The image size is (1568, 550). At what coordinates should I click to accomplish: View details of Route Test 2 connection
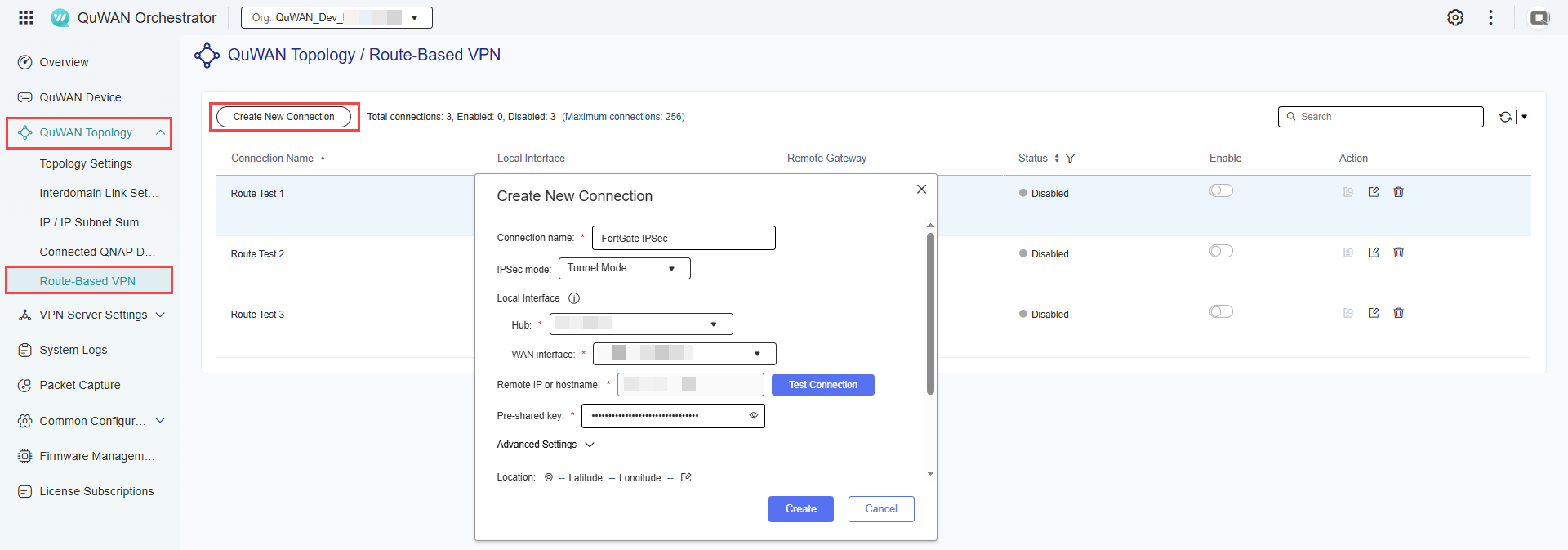click(1348, 253)
